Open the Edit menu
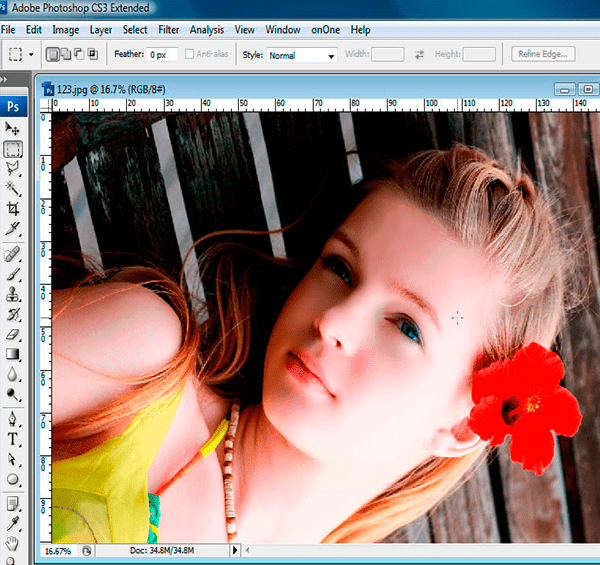This screenshot has width=600, height=565. click(x=34, y=30)
